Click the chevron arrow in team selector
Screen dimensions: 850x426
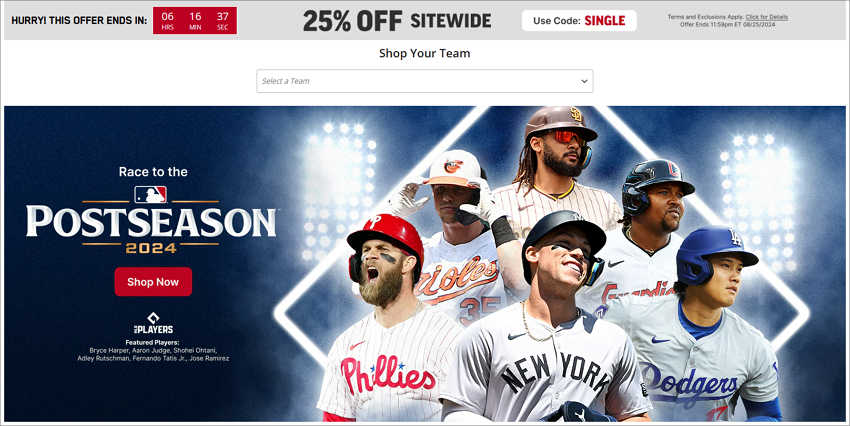tap(584, 81)
